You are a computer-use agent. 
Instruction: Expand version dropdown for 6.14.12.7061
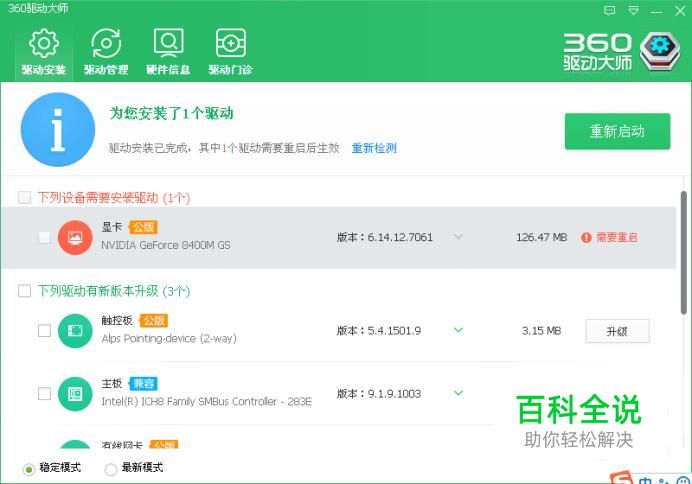pos(459,237)
